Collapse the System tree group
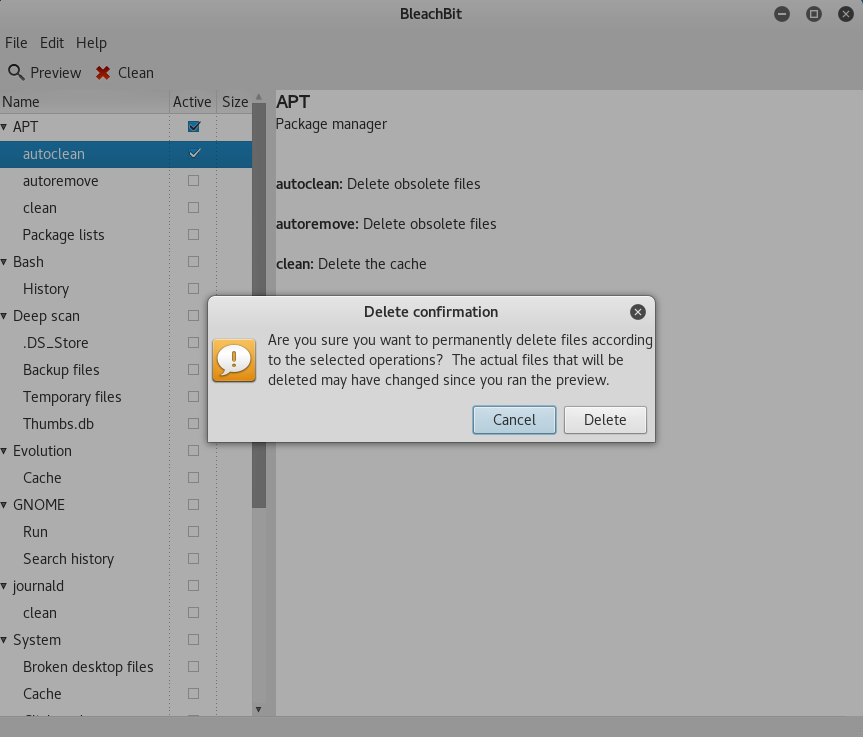The height and width of the screenshot is (737, 863). [x=4, y=640]
